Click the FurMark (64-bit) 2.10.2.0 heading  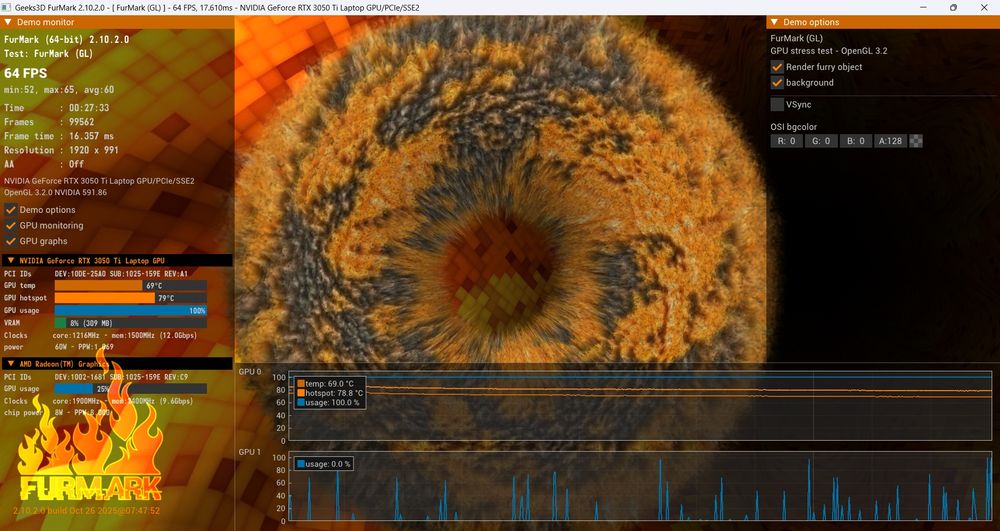(x=66, y=40)
